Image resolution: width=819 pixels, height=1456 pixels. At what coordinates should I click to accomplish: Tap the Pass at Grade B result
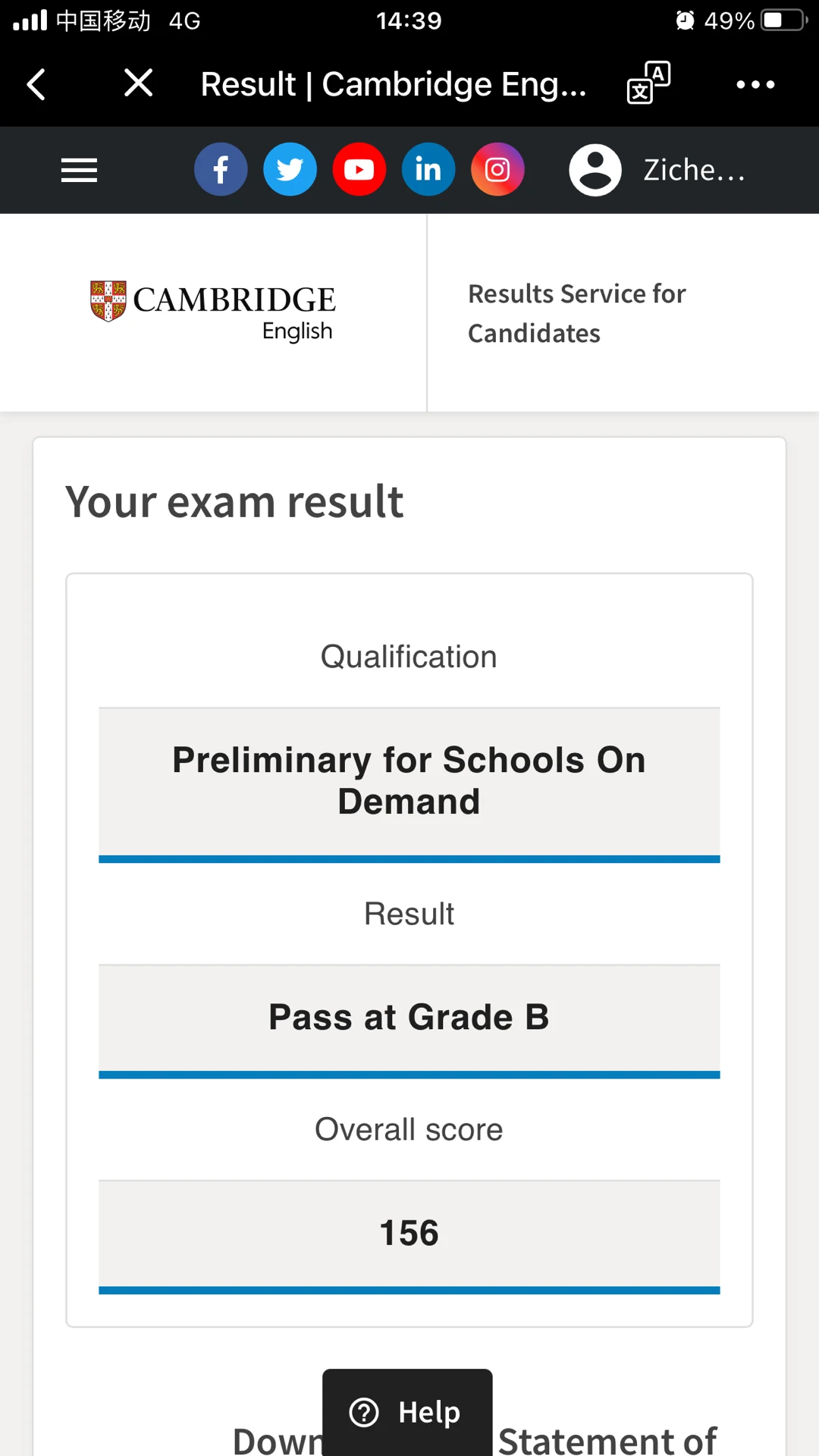pyautogui.click(x=409, y=1017)
